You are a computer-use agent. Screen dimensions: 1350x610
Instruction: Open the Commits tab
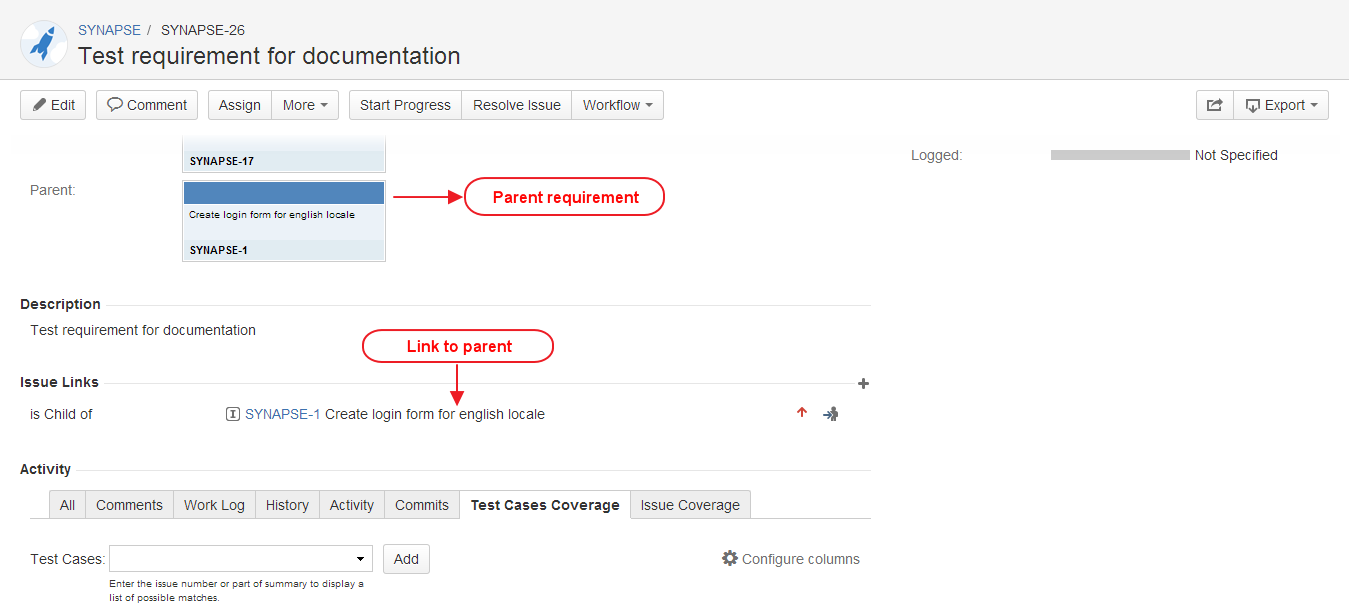[x=421, y=505]
